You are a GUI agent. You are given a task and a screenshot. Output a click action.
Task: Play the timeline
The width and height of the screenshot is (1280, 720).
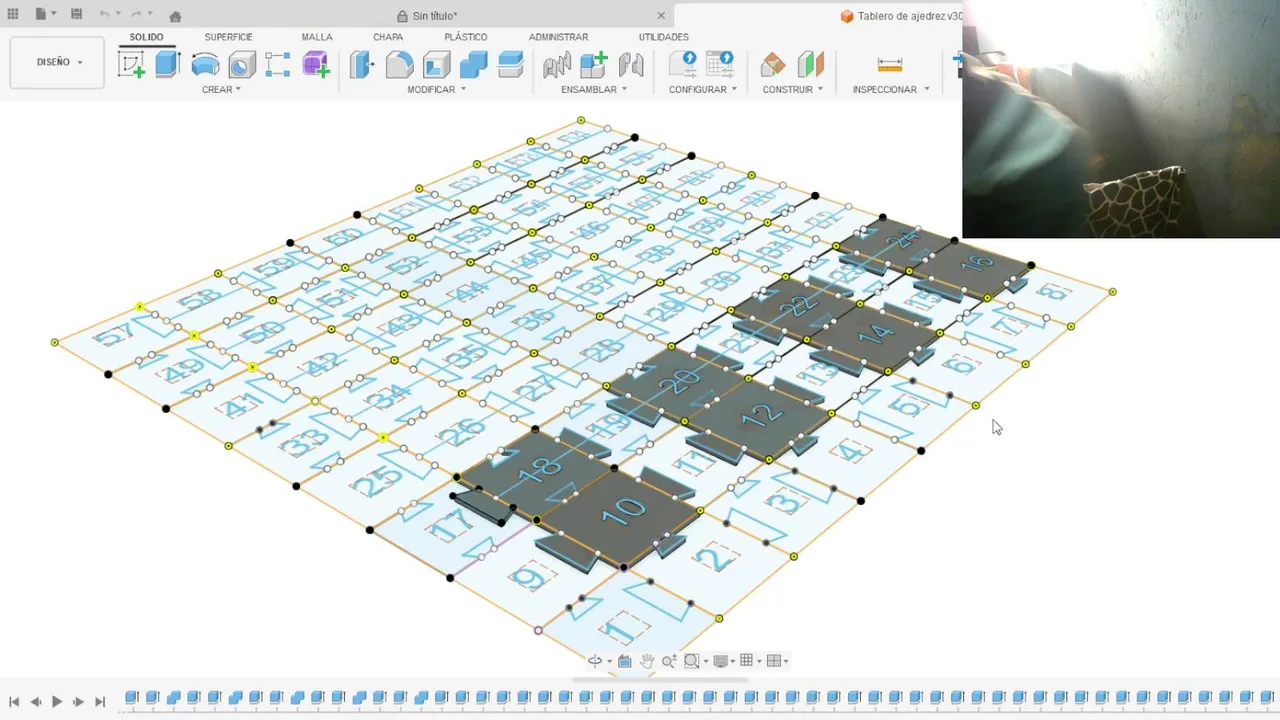(x=57, y=702)
